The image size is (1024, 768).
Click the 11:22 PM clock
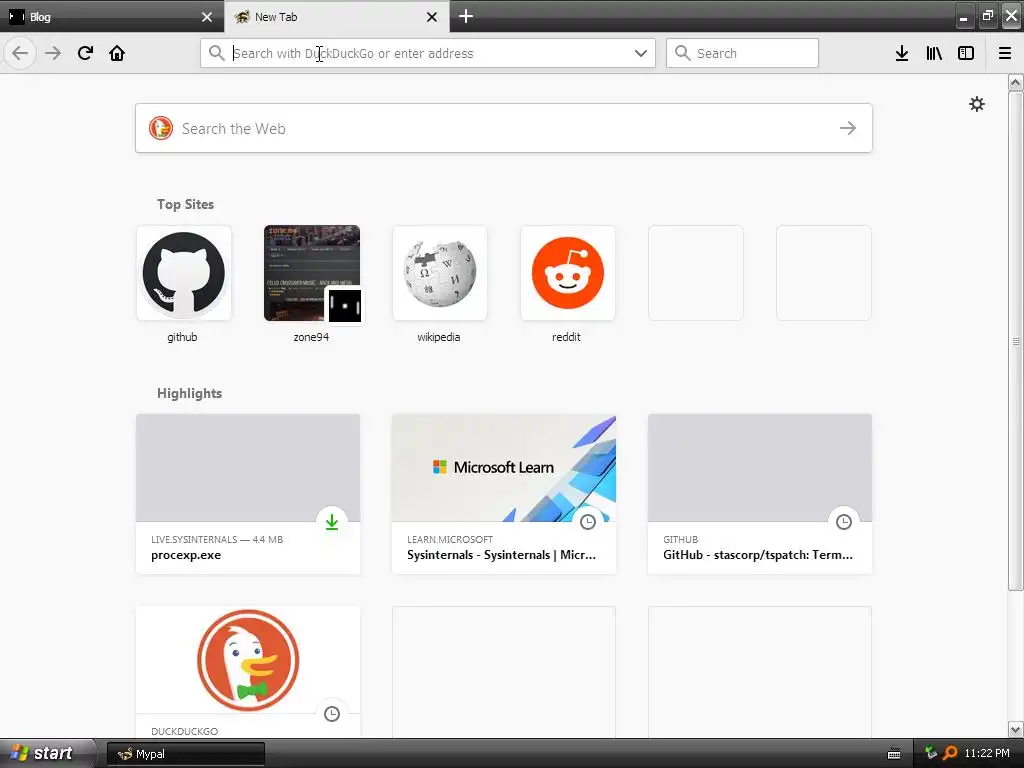tap(987, 753)
